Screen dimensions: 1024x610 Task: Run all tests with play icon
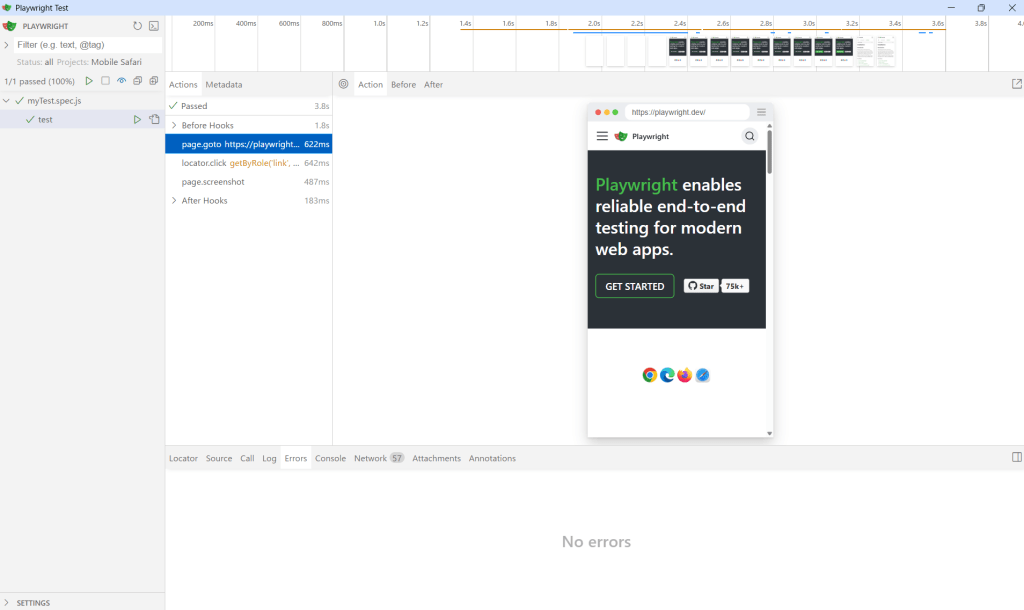pos(89,81)
